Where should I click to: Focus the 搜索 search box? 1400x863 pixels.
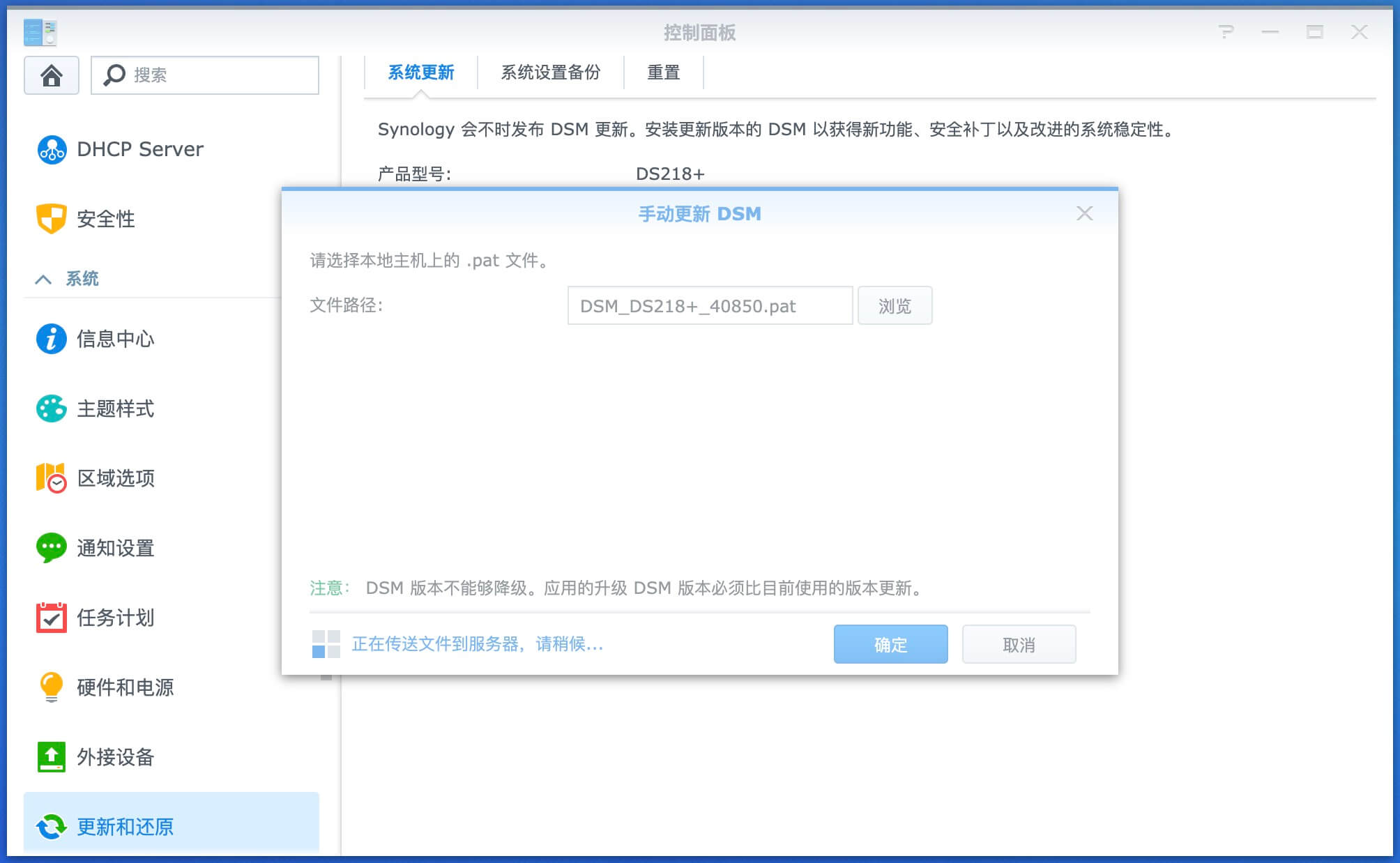(205, 75)
